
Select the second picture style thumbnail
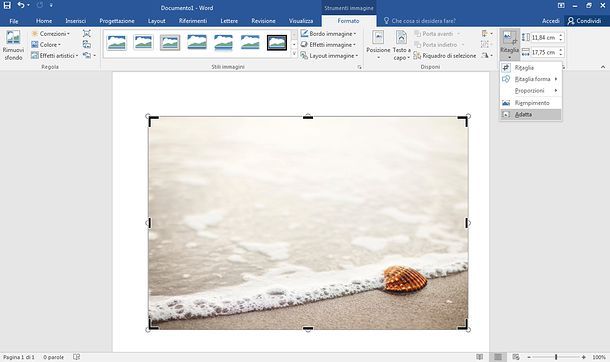(x=143, y=42)
